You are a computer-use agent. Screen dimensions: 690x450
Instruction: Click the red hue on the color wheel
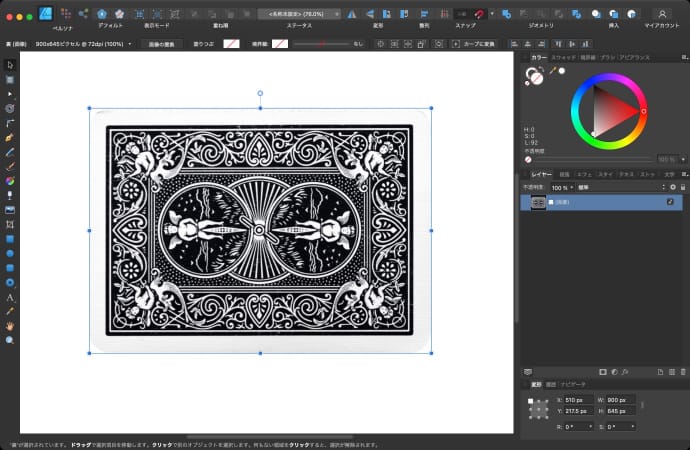(643, 110)
